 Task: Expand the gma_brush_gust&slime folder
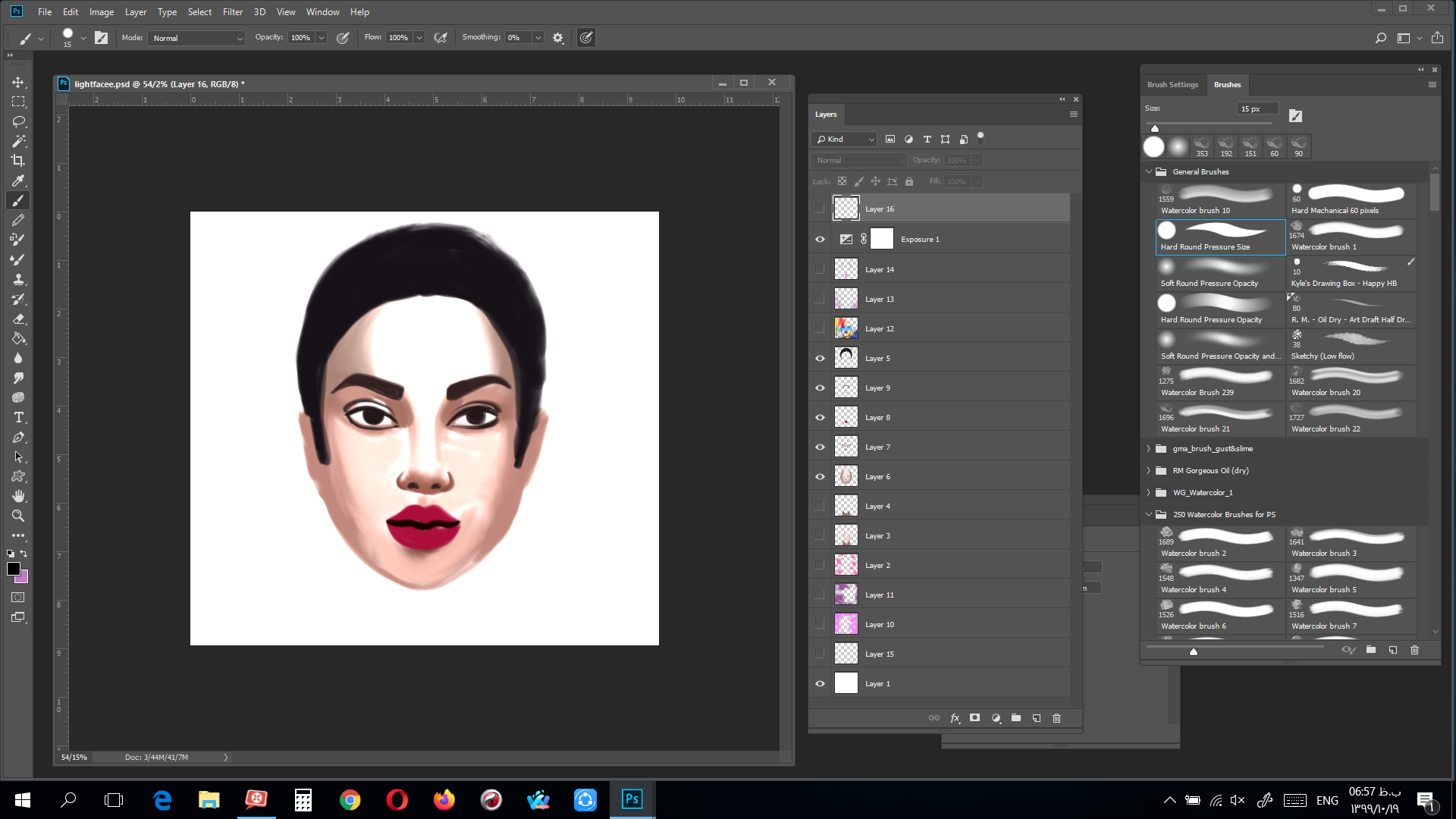pos(1149,448)
